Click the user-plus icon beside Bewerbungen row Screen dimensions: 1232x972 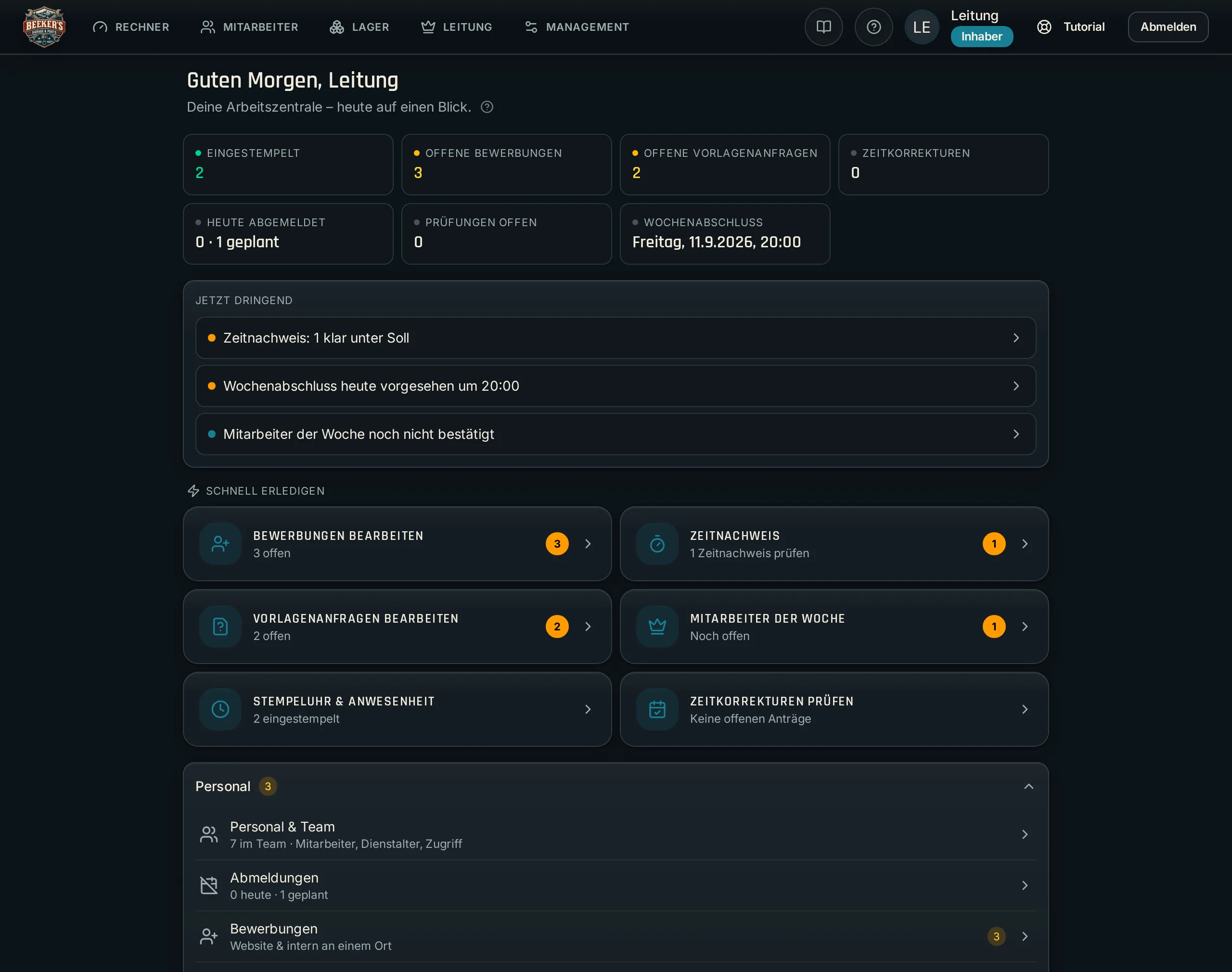209,936
